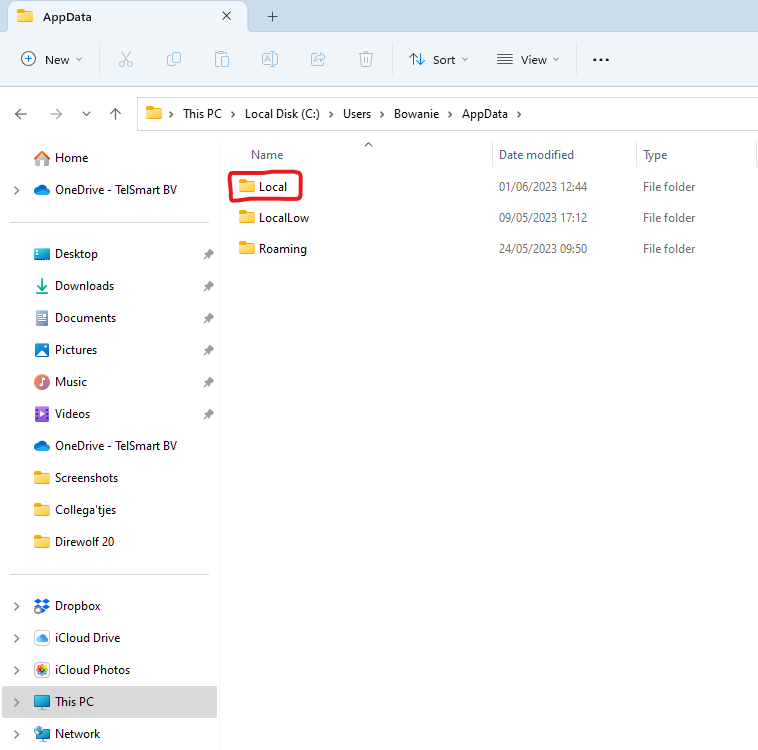Navigate back with the left arrow
This screenshot has height=750, width=758.
[21, 114]
